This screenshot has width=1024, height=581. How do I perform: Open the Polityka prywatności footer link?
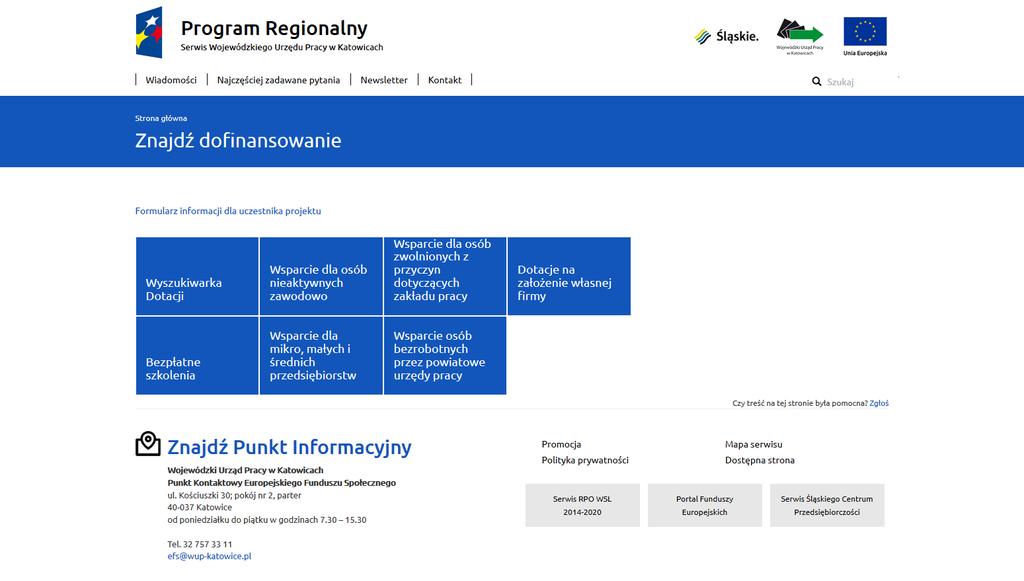[585, 460]
